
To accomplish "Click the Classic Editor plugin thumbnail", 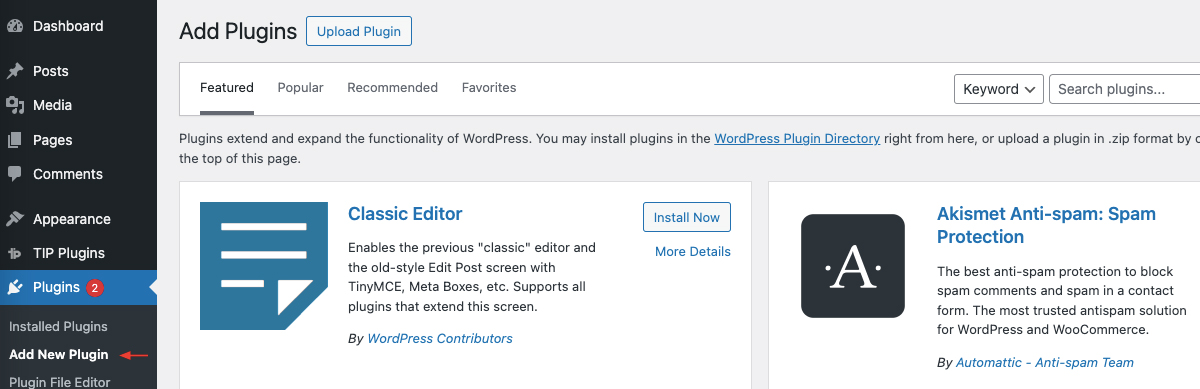I will click(x=264, y=266).
